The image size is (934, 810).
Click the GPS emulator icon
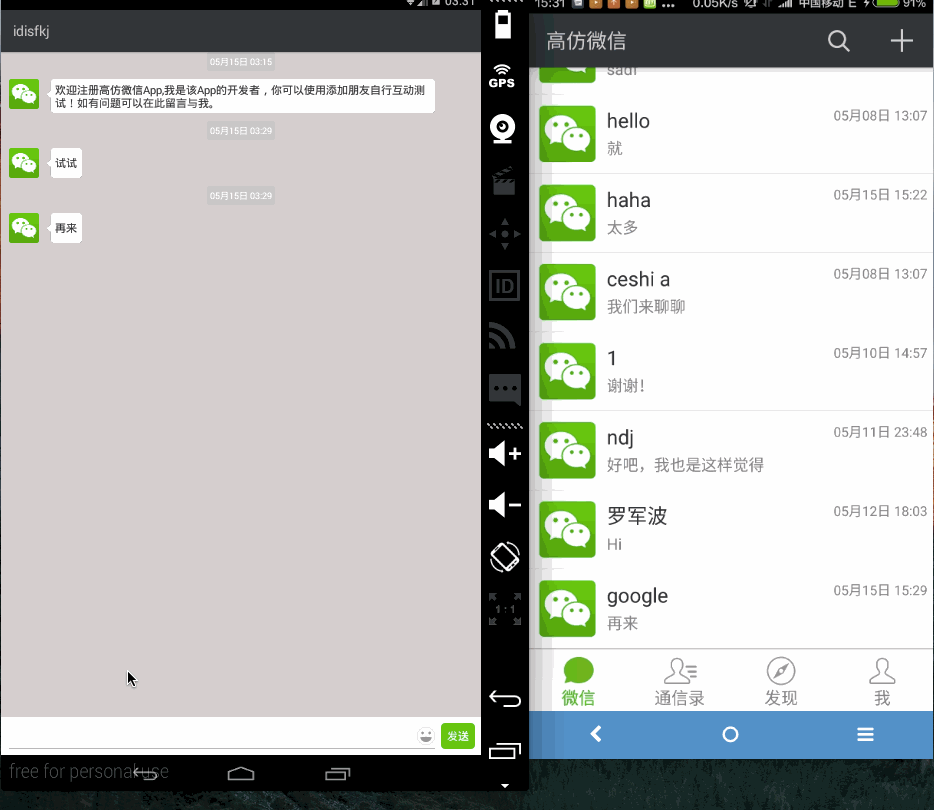pyautogui.click(x=503, y=76)
